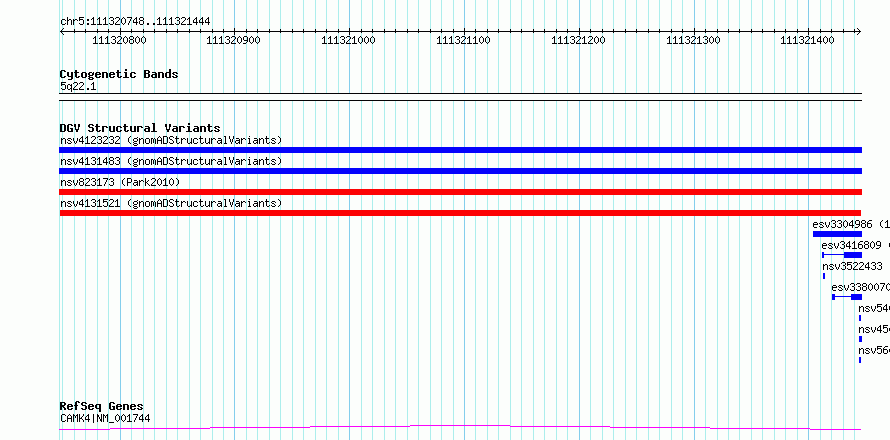Viewport: 890px width, 440px height.
Task: Select the small blue mark under nsv3522433
Action: (824, 276)
